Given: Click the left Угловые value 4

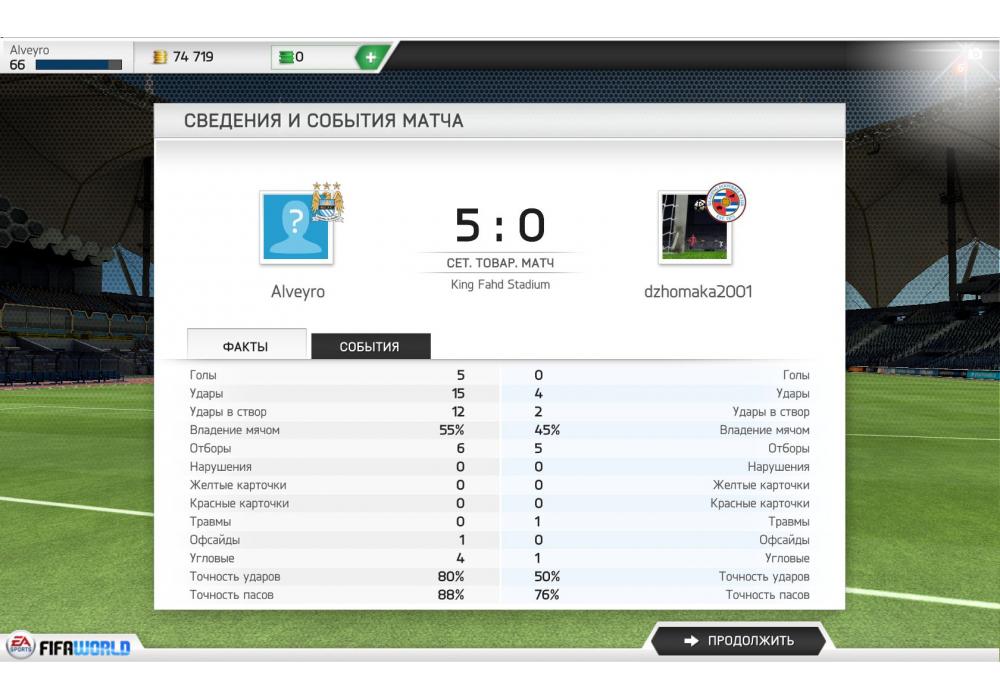Looking at the screenshot, I should (x=460, y=558).
